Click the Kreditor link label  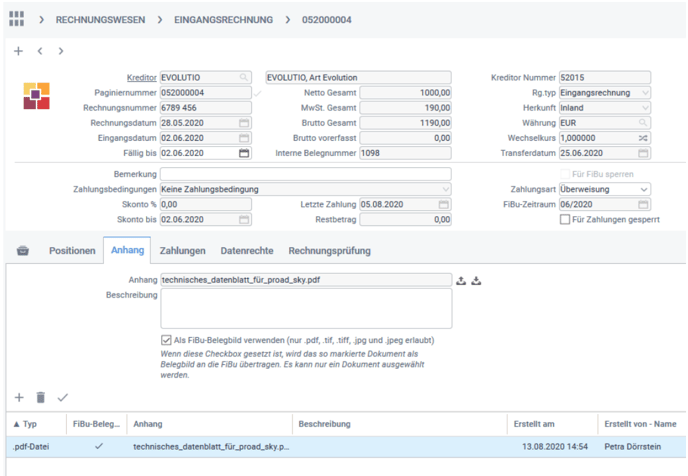pos(141,77)
